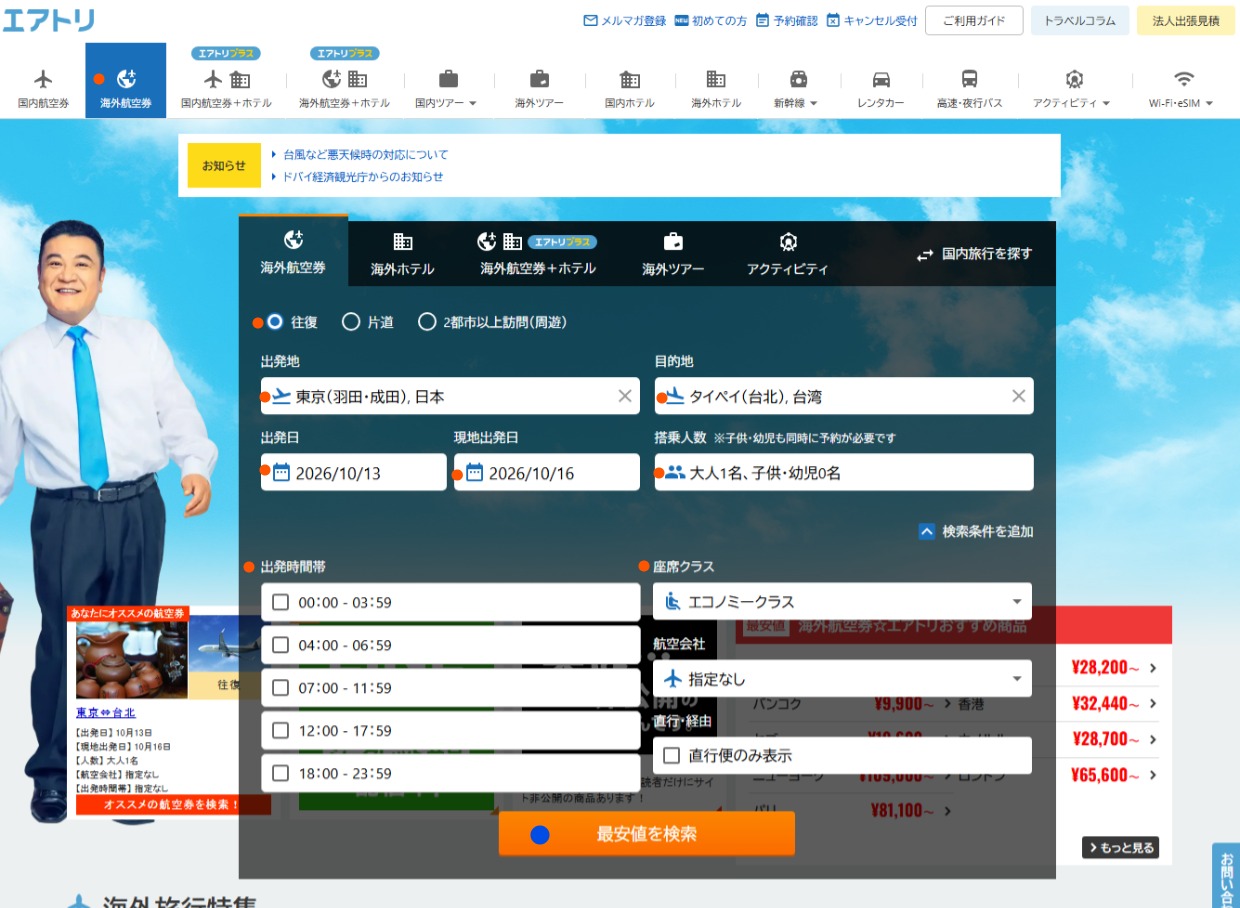Switch to 海外ツアー search tab
The image size is (1240, 908).
(673, 253)
